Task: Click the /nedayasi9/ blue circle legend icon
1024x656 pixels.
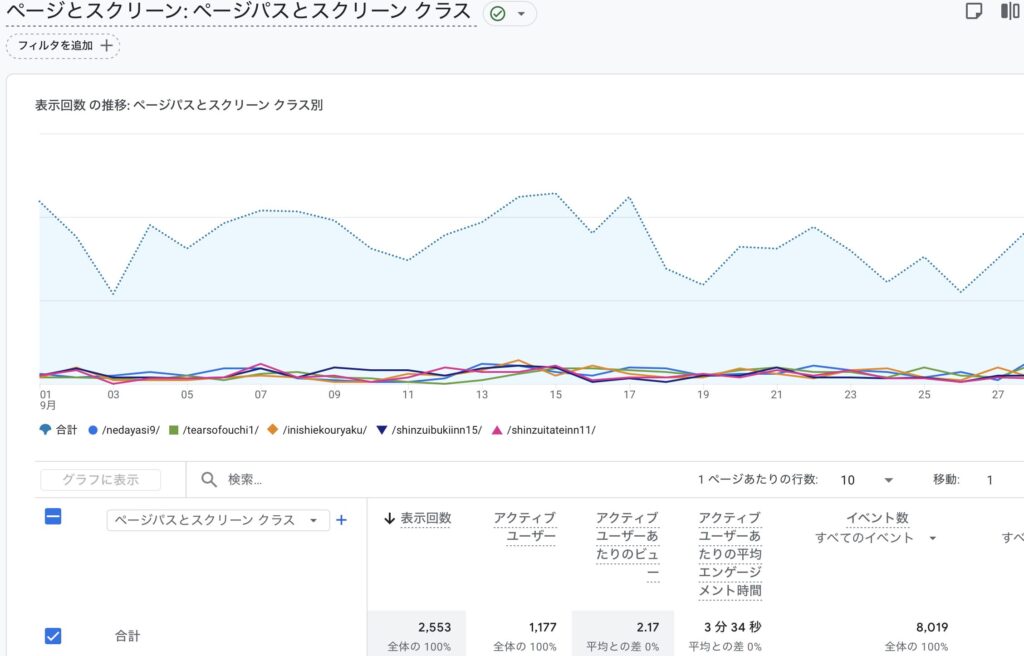Action: pyautogui.click(x=93, y=430)
